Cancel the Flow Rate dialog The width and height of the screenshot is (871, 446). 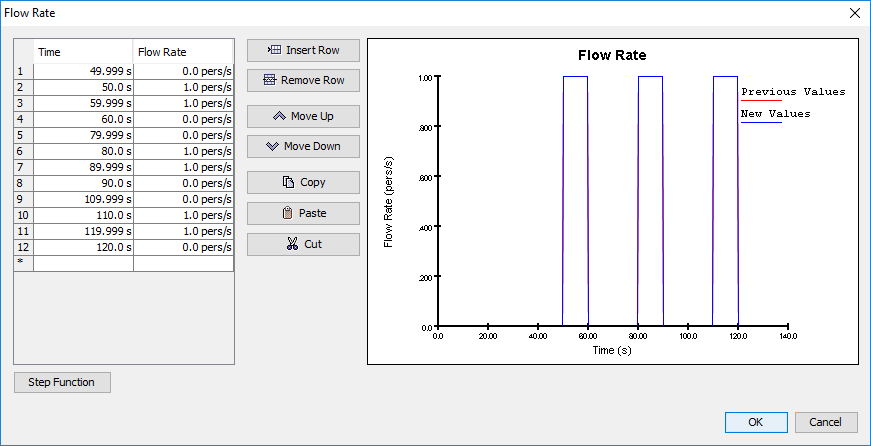coord(826,422)
